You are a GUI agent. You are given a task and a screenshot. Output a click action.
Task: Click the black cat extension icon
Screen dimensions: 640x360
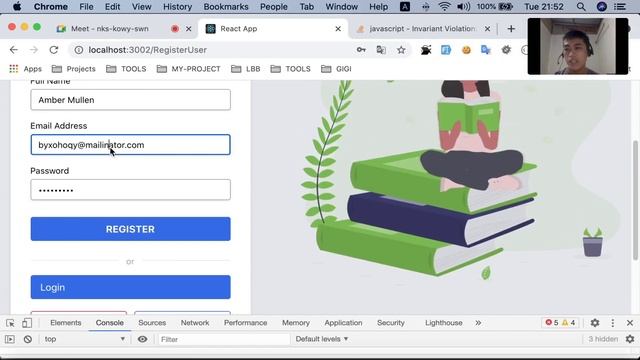(426, 50)
